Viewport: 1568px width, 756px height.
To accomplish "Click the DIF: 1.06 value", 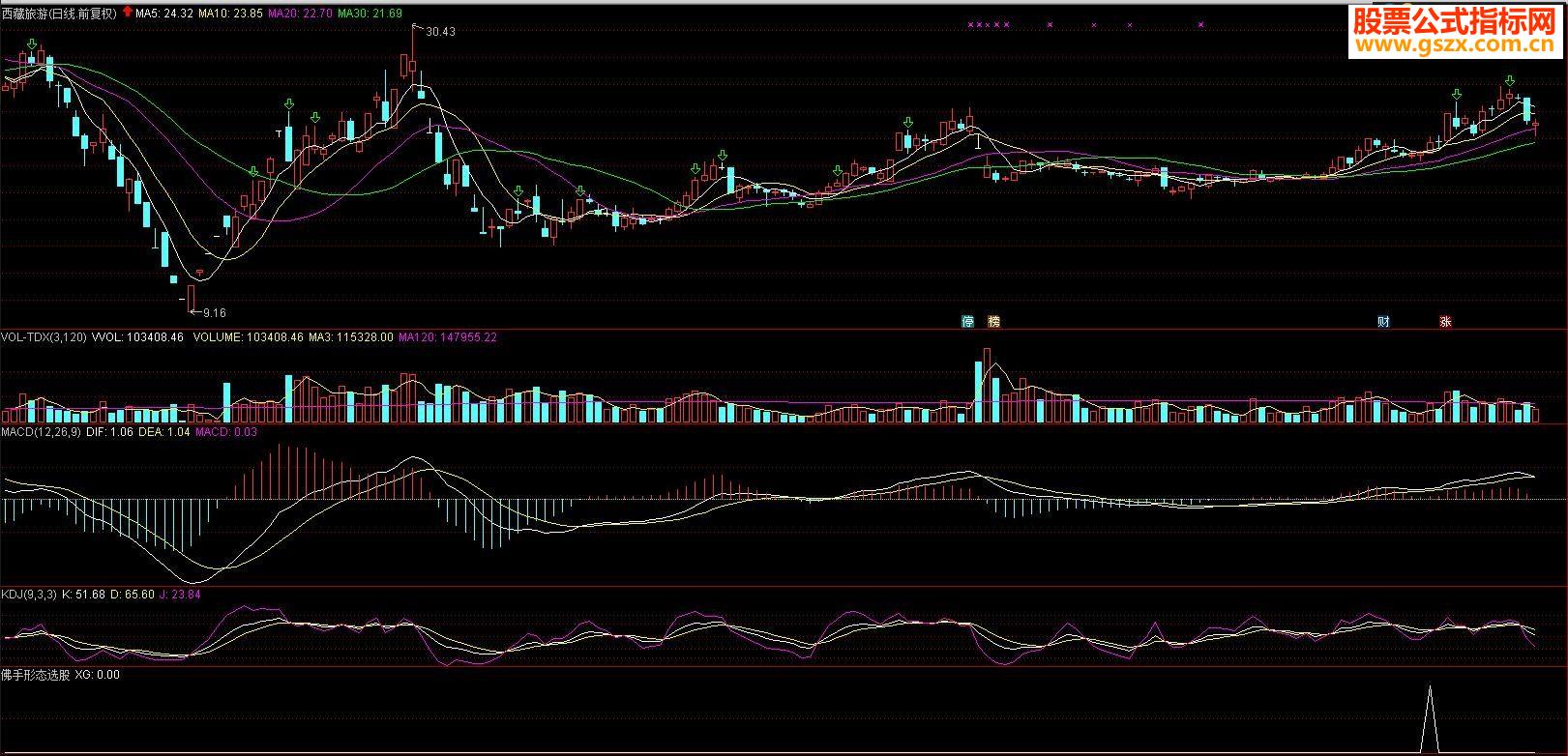I will point(109,432).
